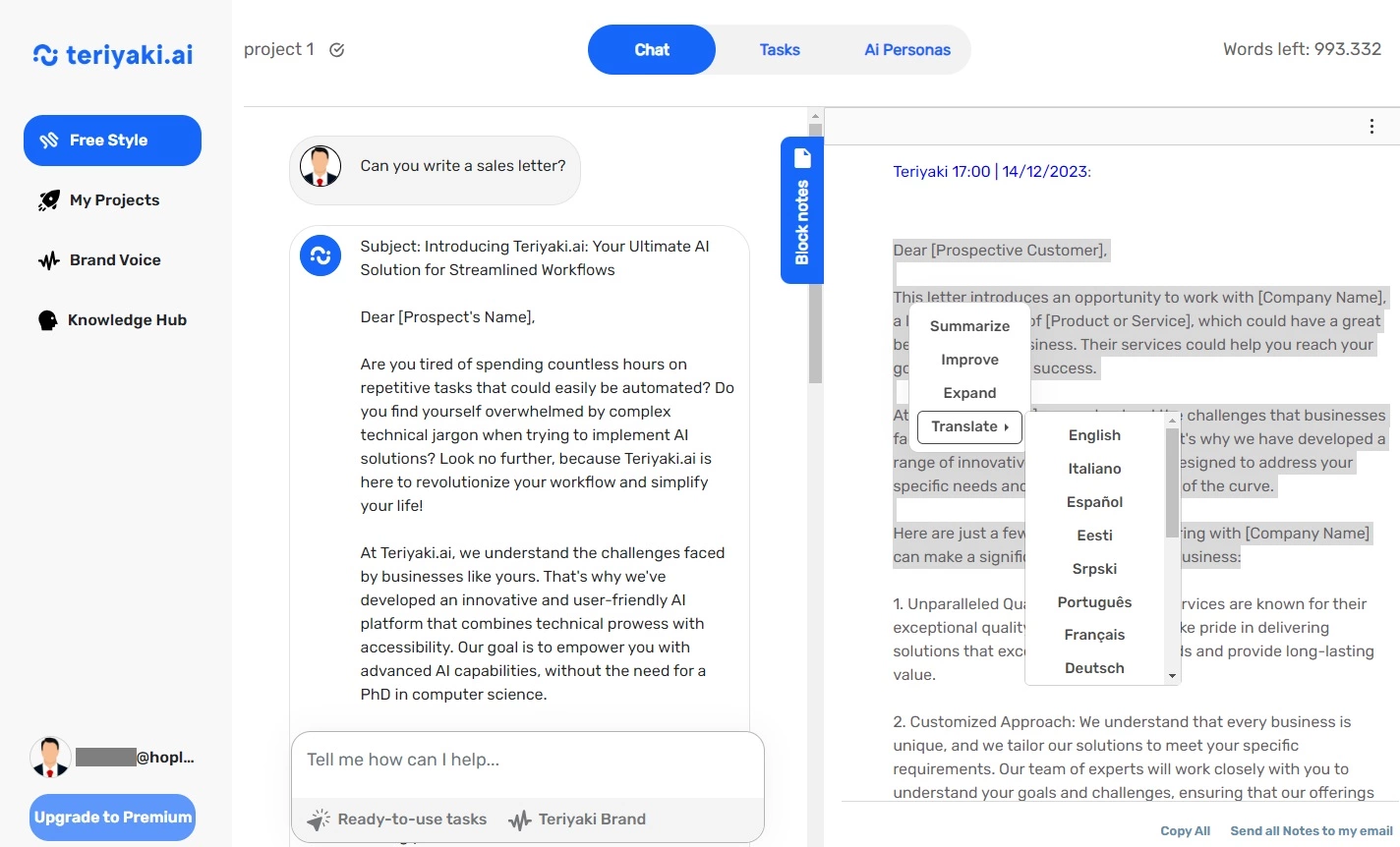Choose Summarize from context menu
This screenshot has width=1400, height=847.
969,326
